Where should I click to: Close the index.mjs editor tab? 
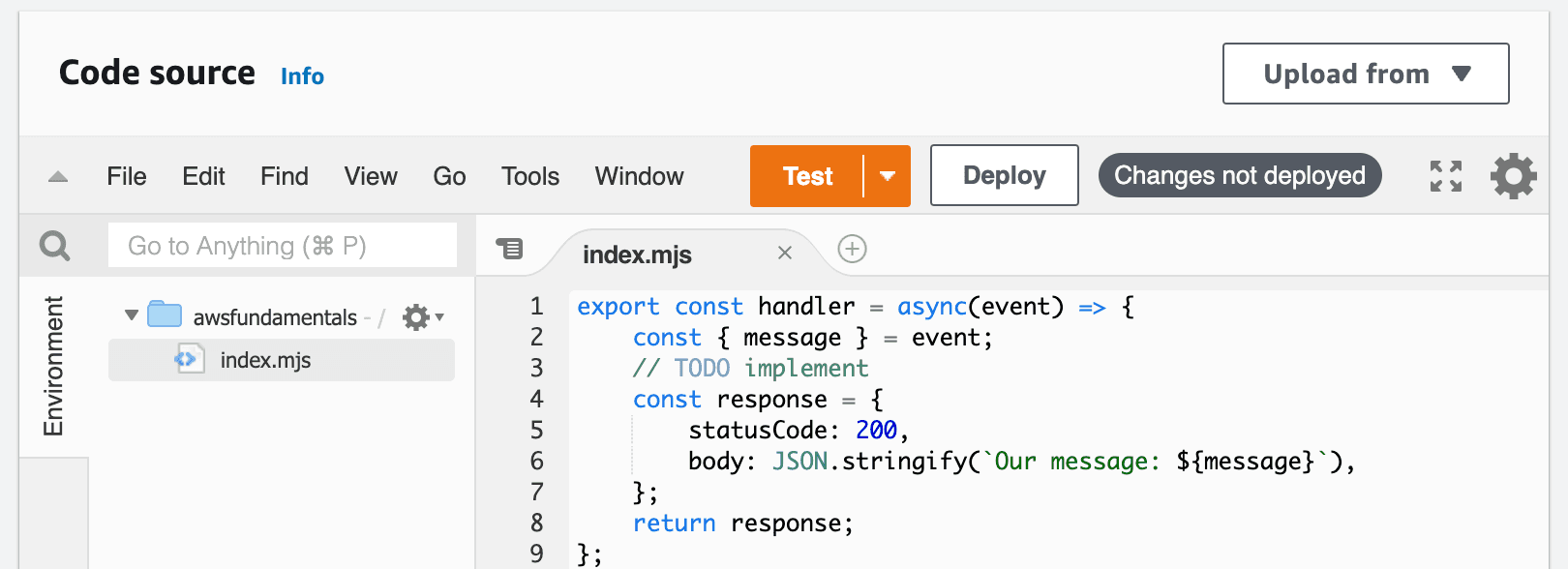[785, 253]
